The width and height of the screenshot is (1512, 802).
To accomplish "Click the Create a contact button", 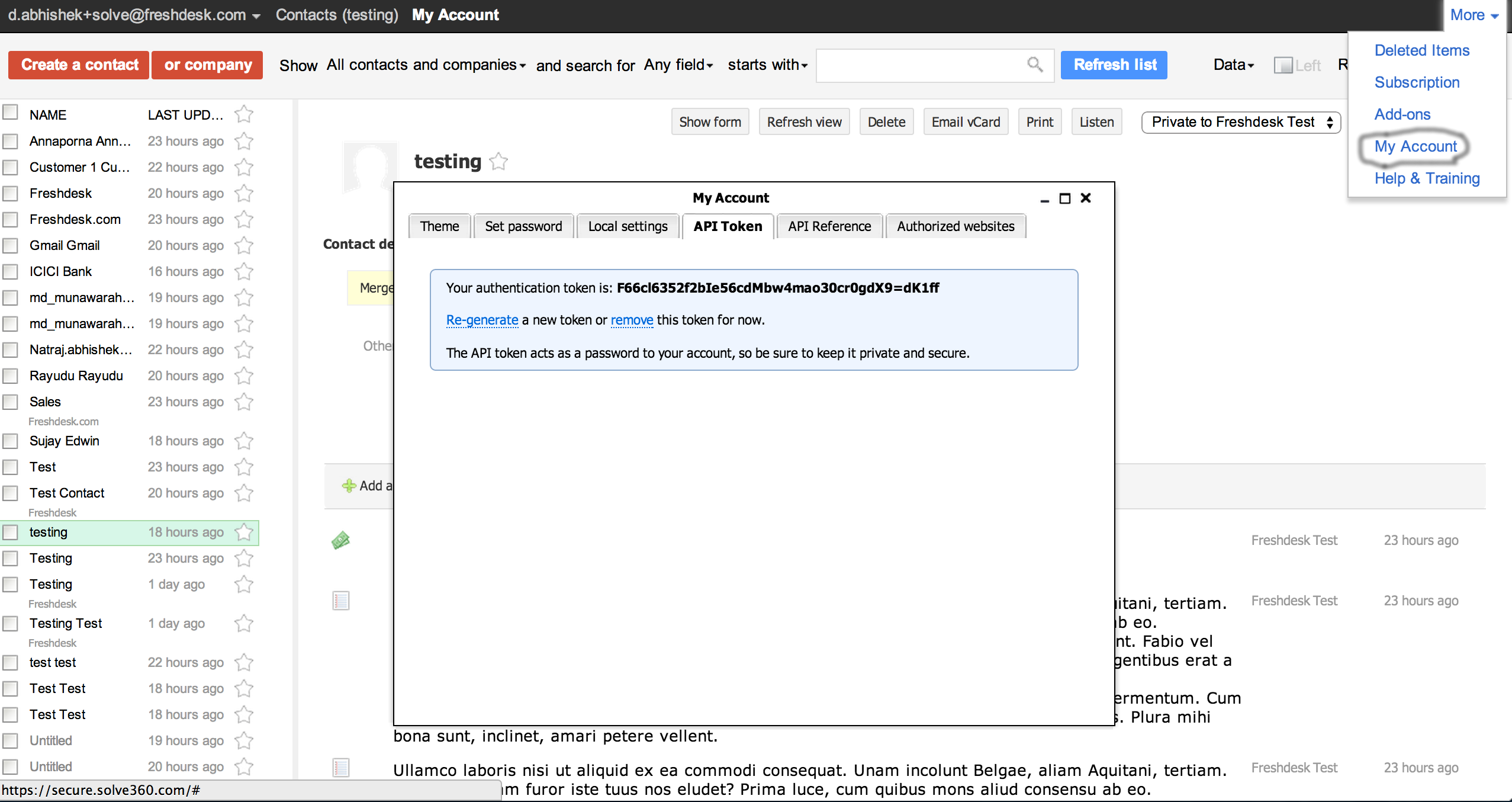I will (x=79, y=65).
